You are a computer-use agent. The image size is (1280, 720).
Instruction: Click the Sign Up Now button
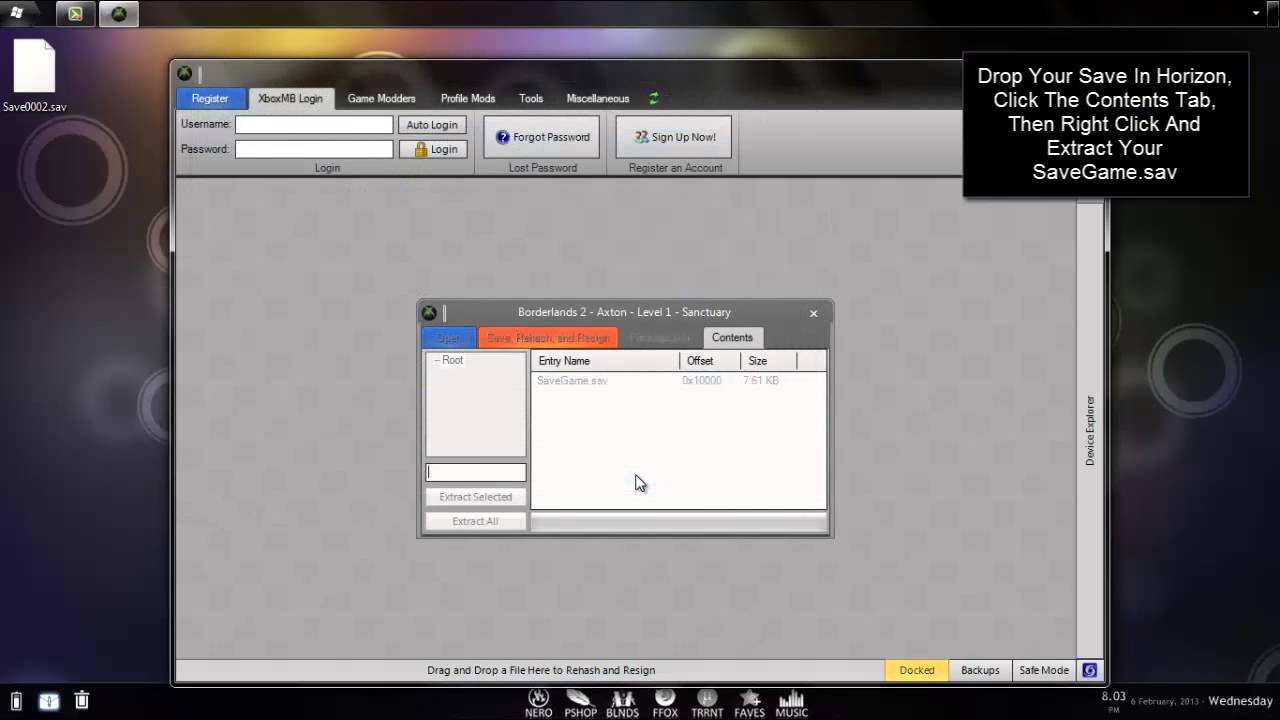pyautogui.click(x=674, y=137)
